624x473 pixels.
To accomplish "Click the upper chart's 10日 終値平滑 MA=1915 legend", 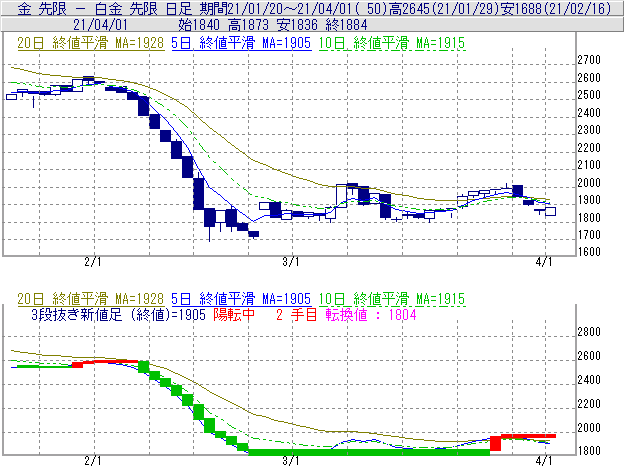I will (392, 43).
